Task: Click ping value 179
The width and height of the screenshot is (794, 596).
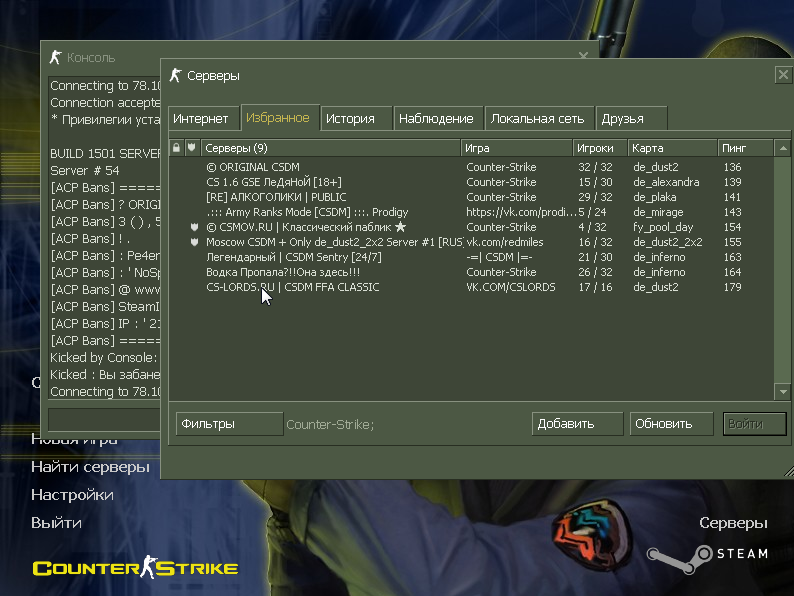Action: [x=732, y=287]
